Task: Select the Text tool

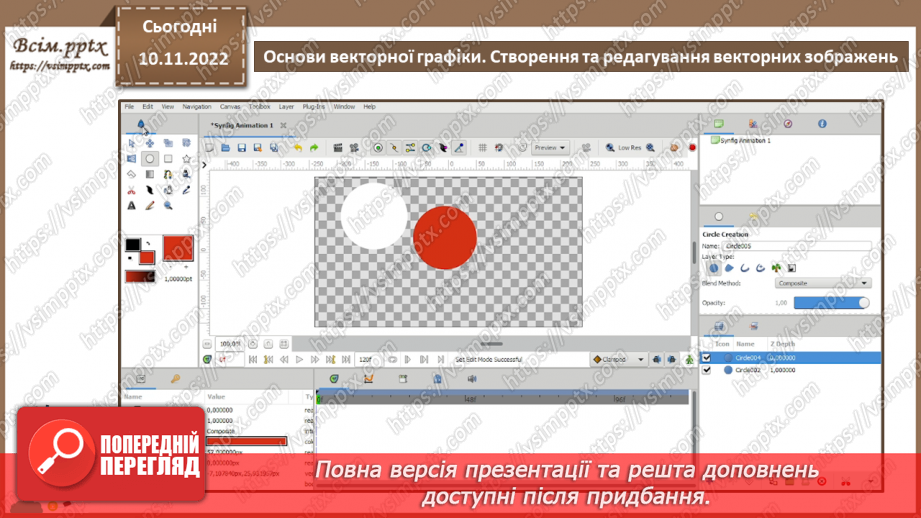Action: (x=132, y=206)
